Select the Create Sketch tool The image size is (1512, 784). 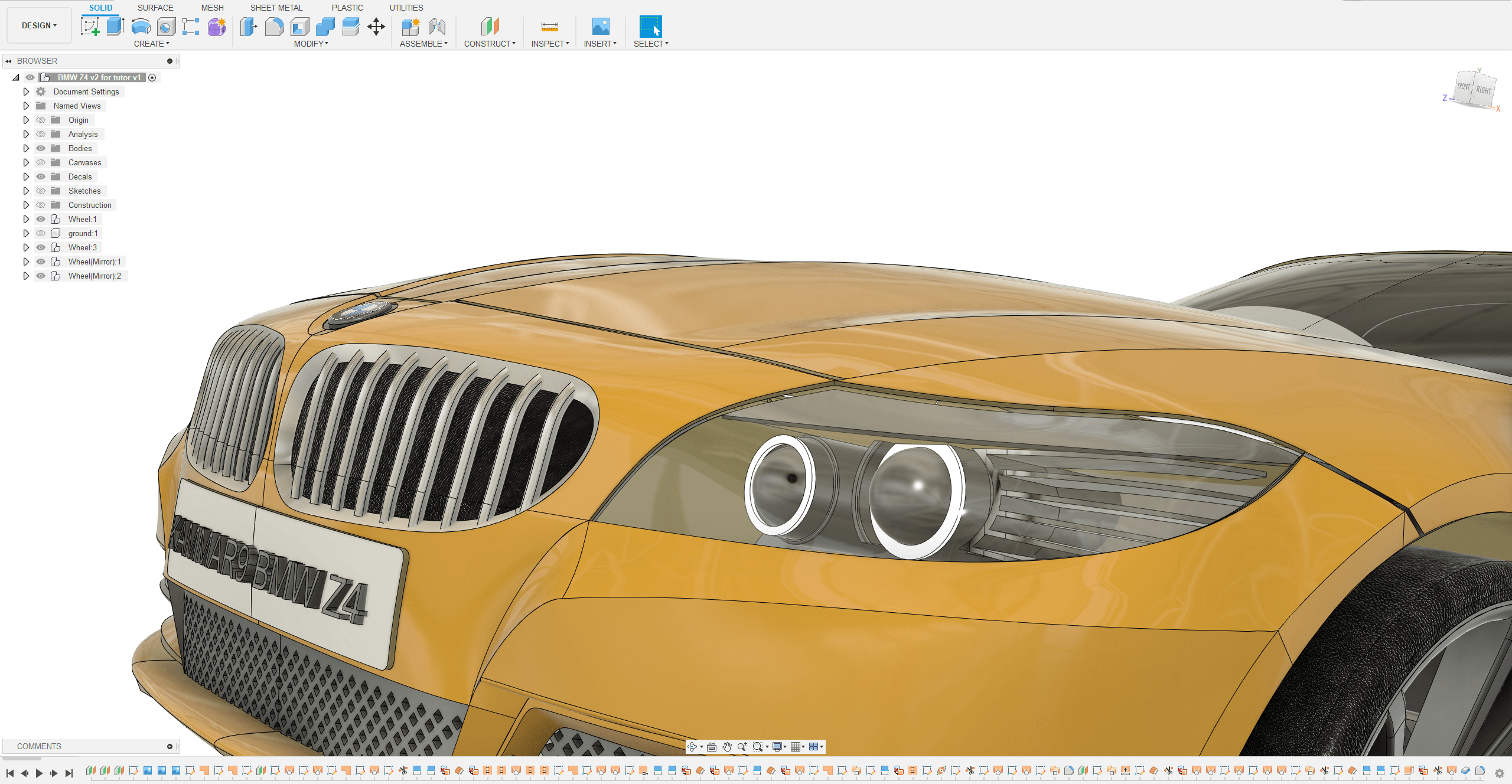[90, 27]
